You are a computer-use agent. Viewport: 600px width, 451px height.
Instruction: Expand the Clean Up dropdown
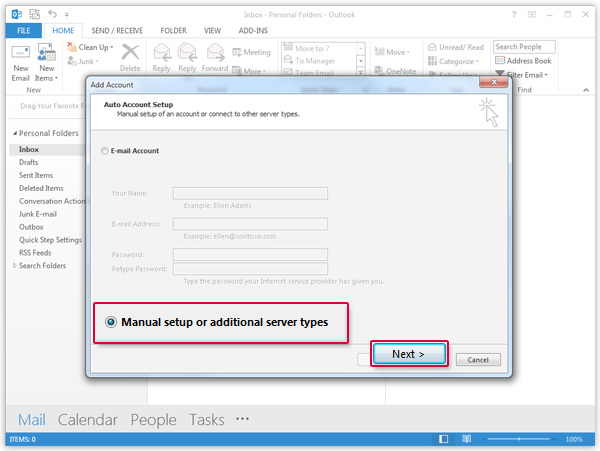[x=98, y=47]
